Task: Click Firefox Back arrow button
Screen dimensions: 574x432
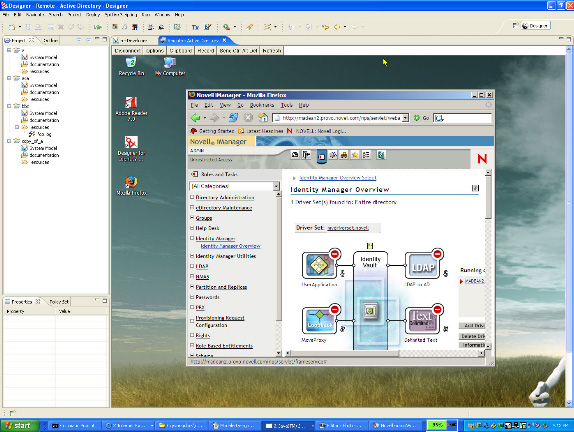Action: (195, 118)
